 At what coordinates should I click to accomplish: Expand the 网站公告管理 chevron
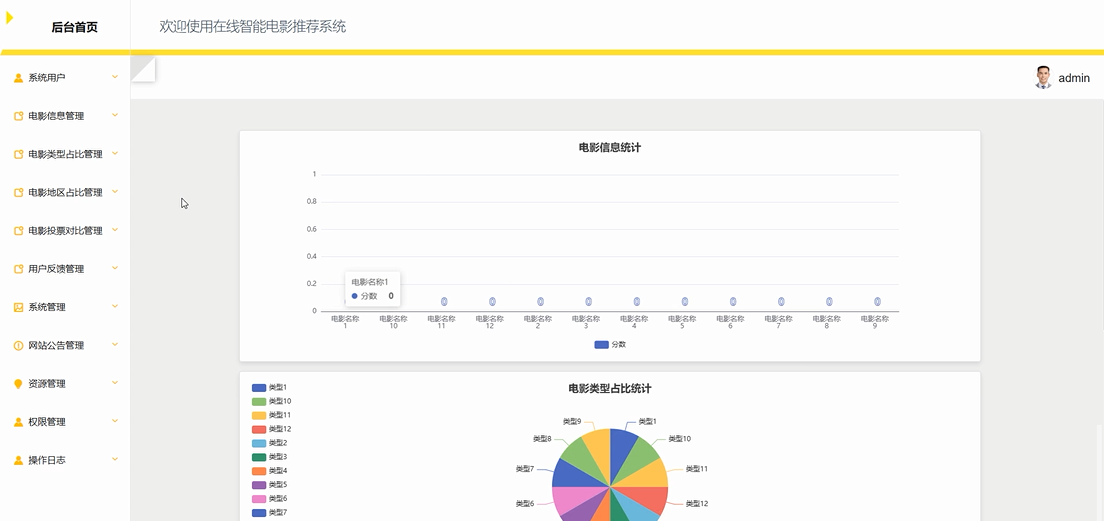(x=115, y=344)
